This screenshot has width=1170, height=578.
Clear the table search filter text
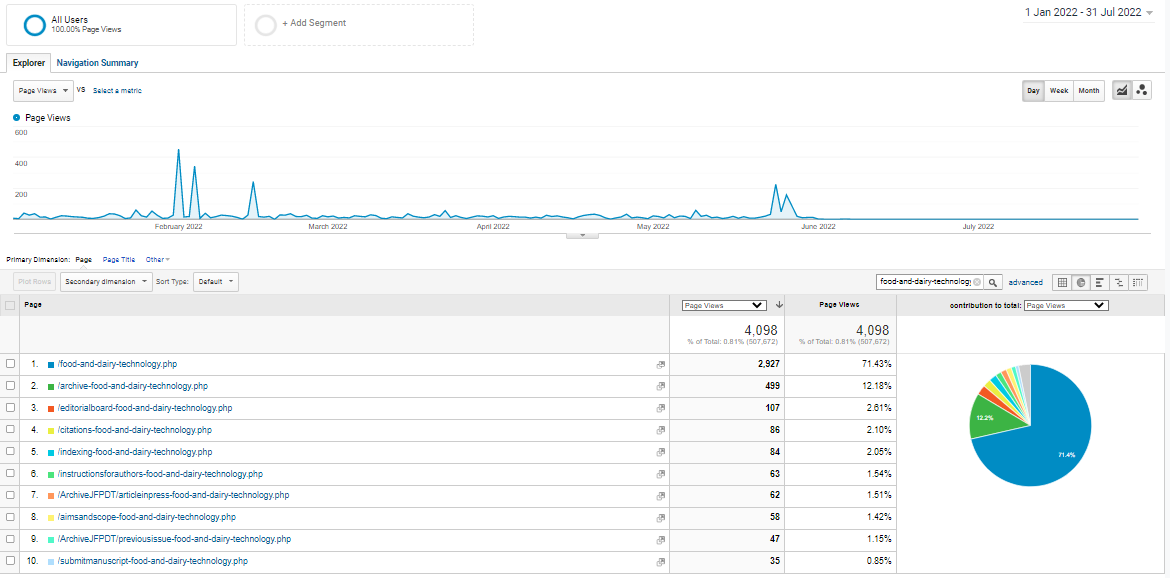(977, 283)
